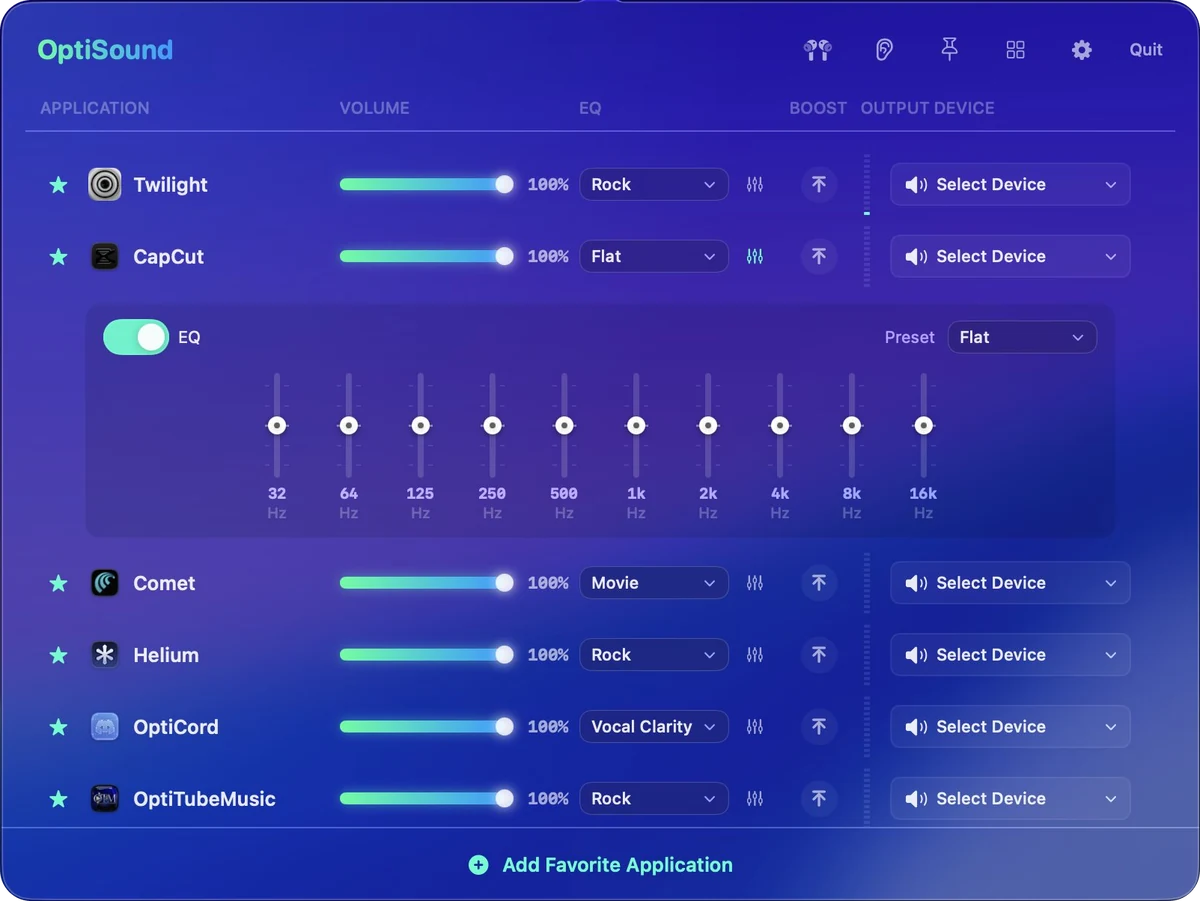
Task: Click the plus icon beside Add Favorite Application
Action: click(x=479, y=865)
